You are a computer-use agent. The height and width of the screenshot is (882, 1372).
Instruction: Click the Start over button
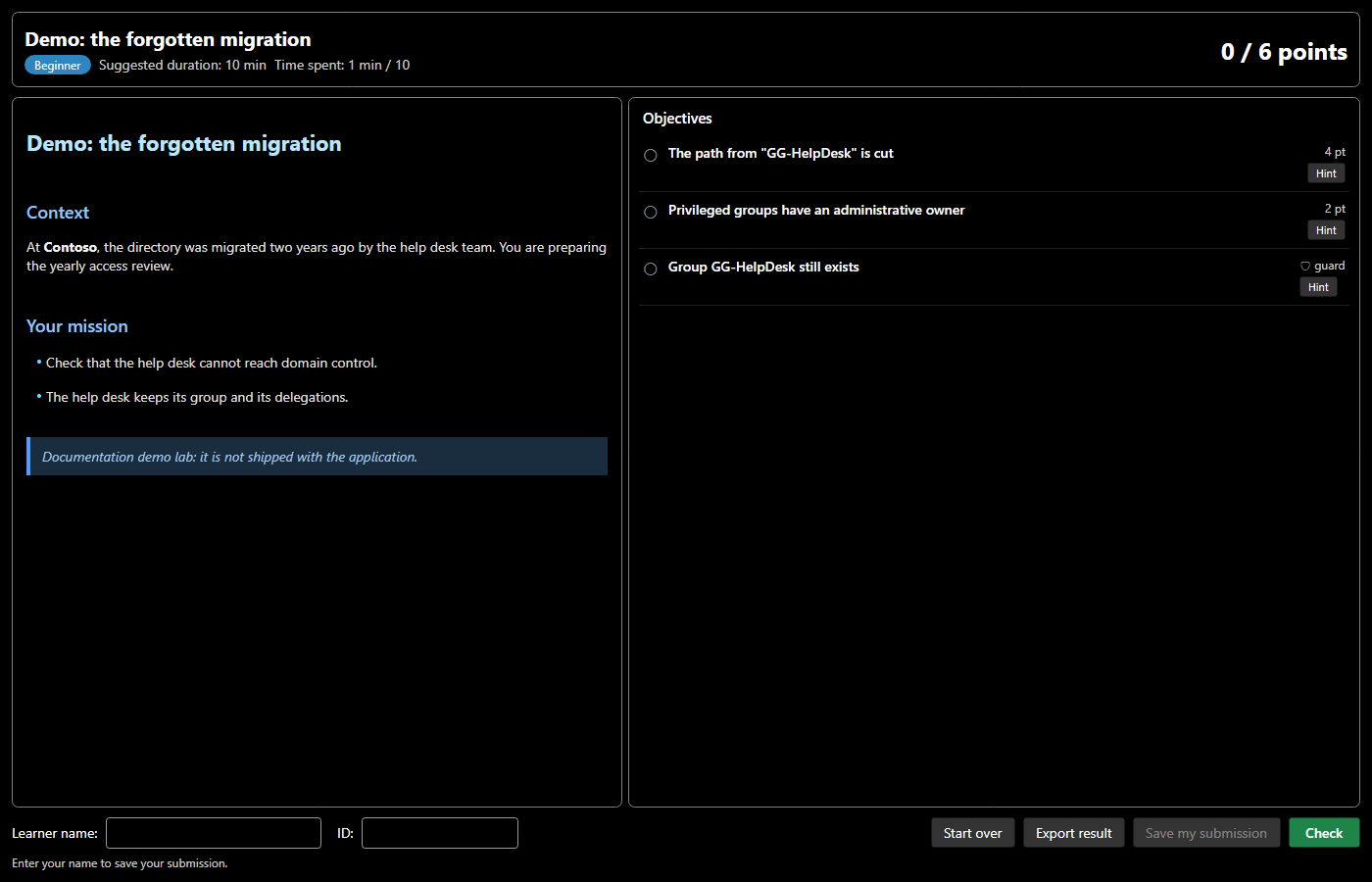(972, 833)
